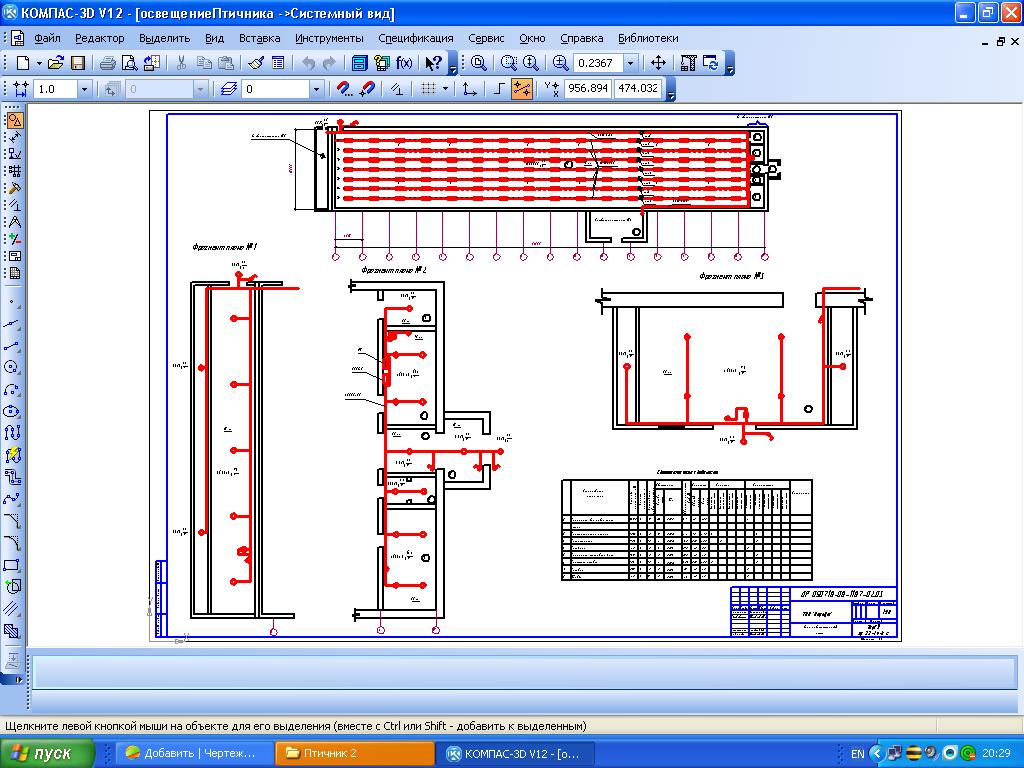The height and width of the screenshot is (768, 1024).
Task: Select the Rectangle tool in left toolbar
Action: tap(13, 565)
